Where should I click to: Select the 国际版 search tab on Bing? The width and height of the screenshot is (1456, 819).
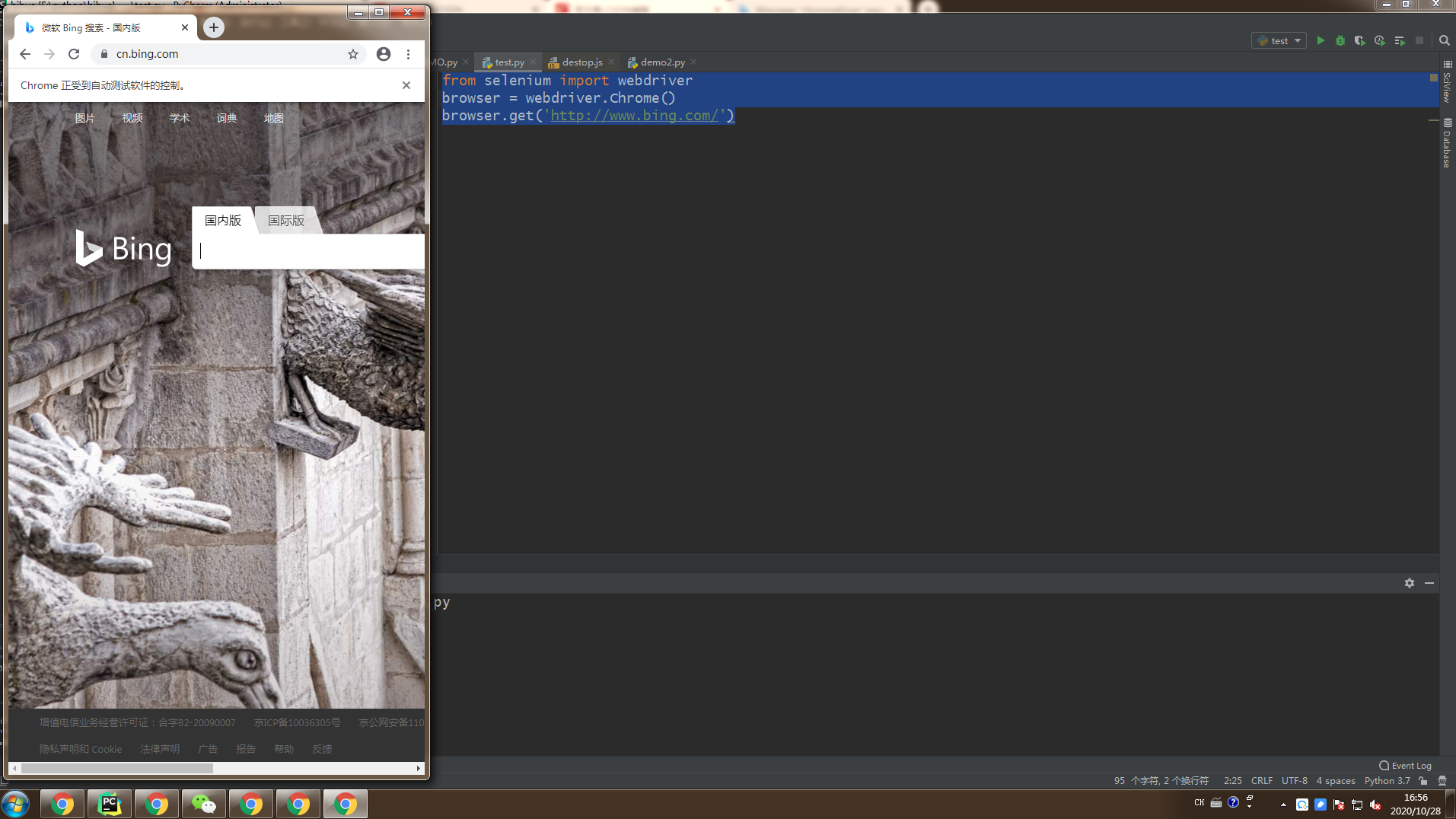[286, 220]
